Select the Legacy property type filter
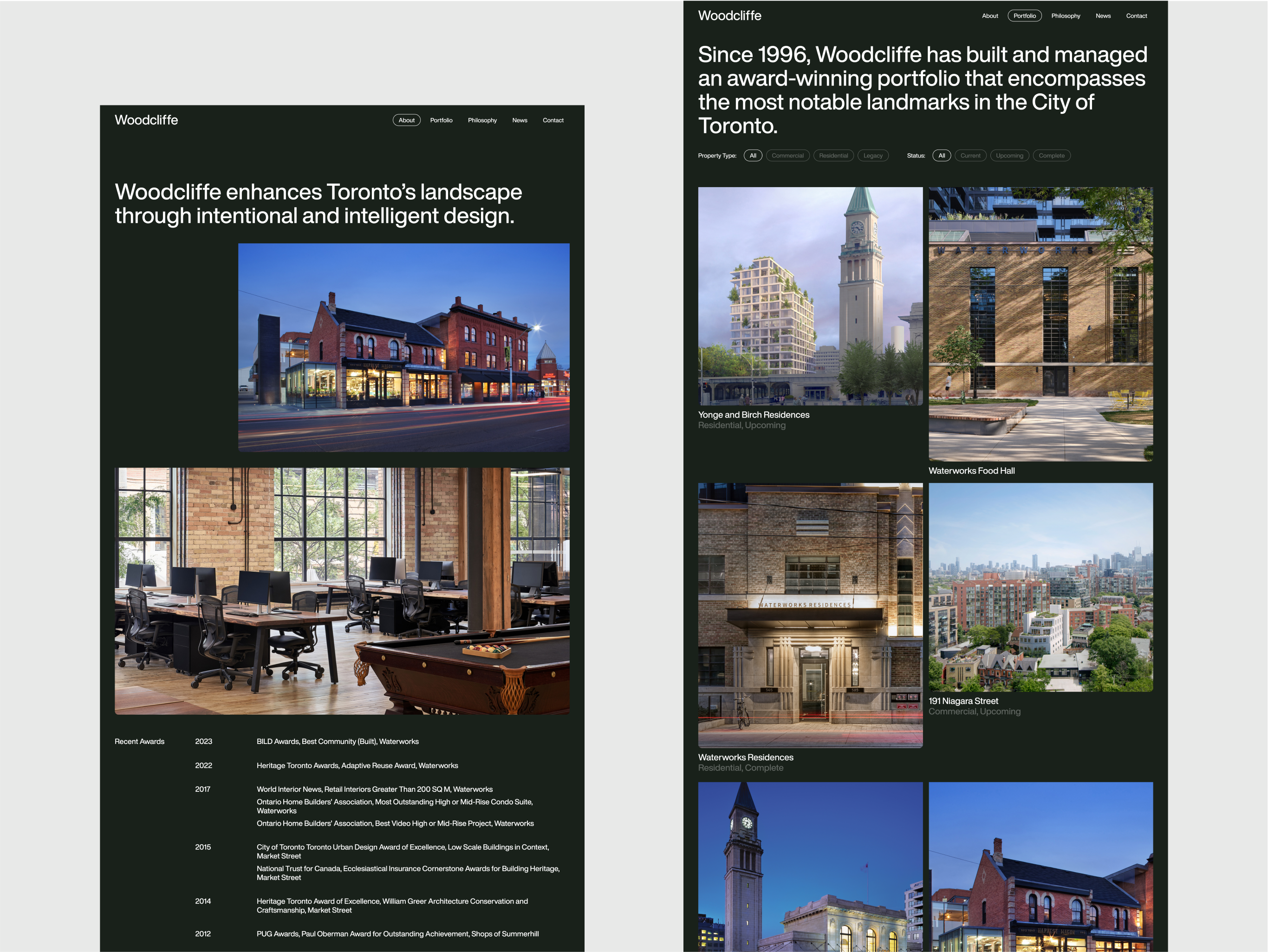The image size is (1268, 952). pos(872,156)
